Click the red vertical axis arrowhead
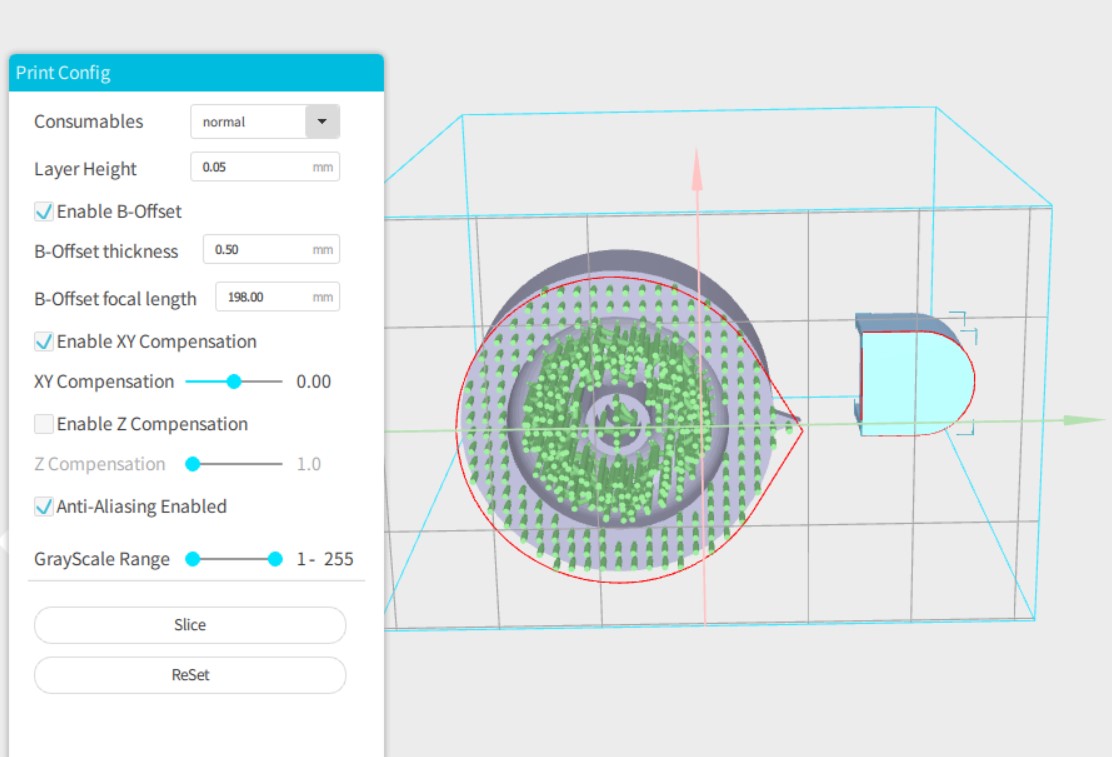The height and width of the screenshot is (757, 1112). tap(697, 172)
